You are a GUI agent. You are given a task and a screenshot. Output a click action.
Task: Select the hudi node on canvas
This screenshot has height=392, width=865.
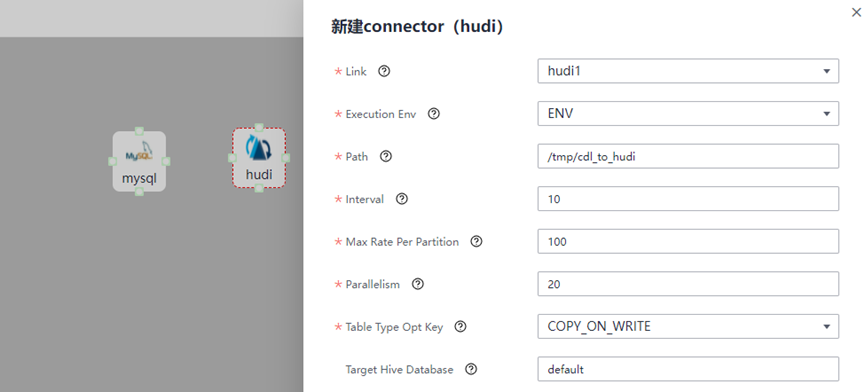(259, 158)
